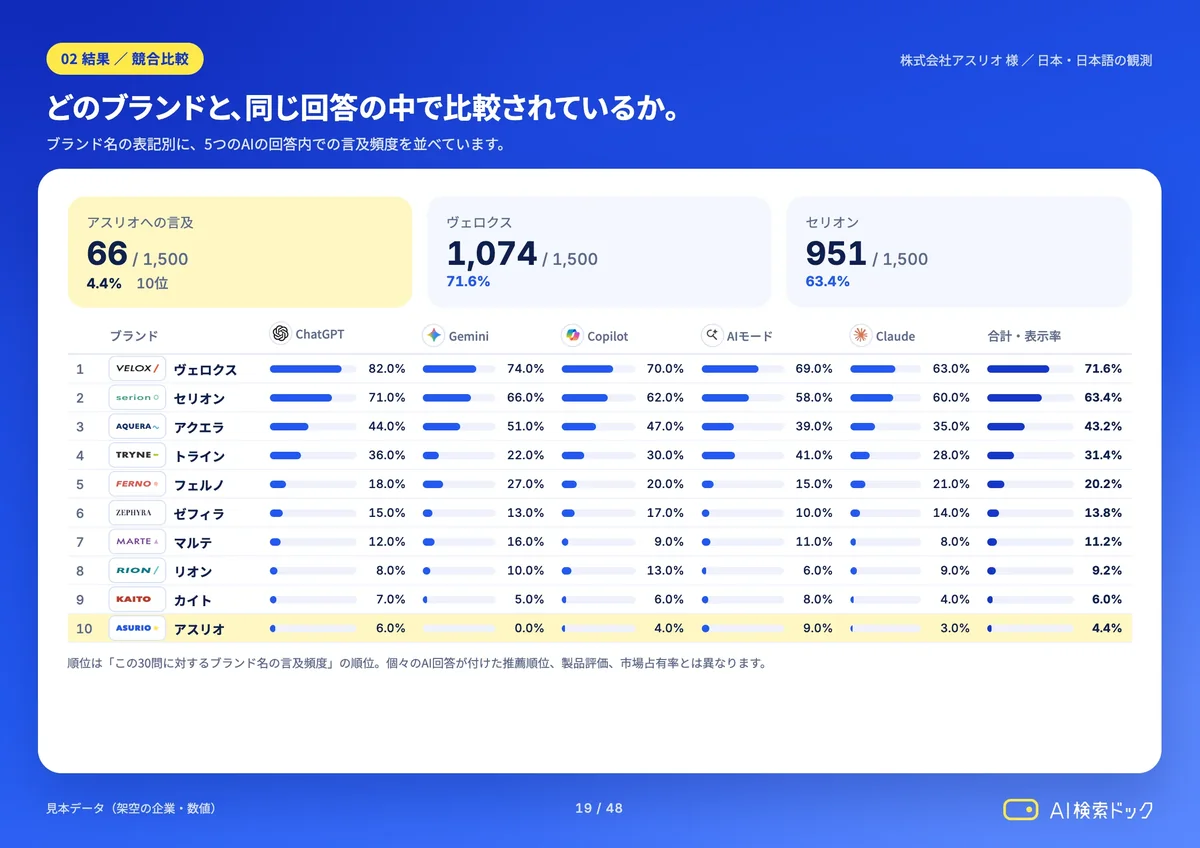Click the serion brand logo

(137, 398)
